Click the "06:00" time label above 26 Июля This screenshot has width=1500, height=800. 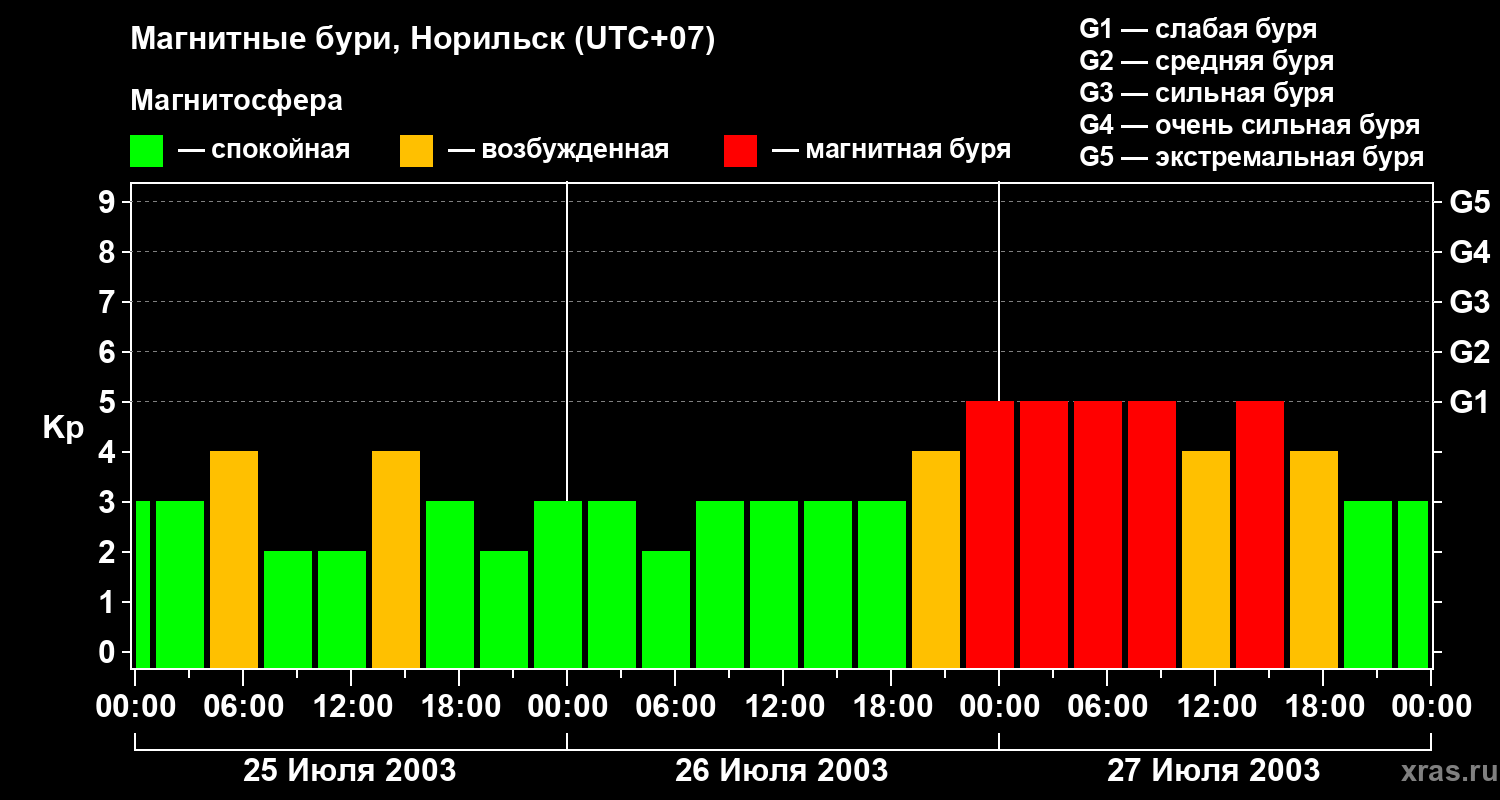675,707
